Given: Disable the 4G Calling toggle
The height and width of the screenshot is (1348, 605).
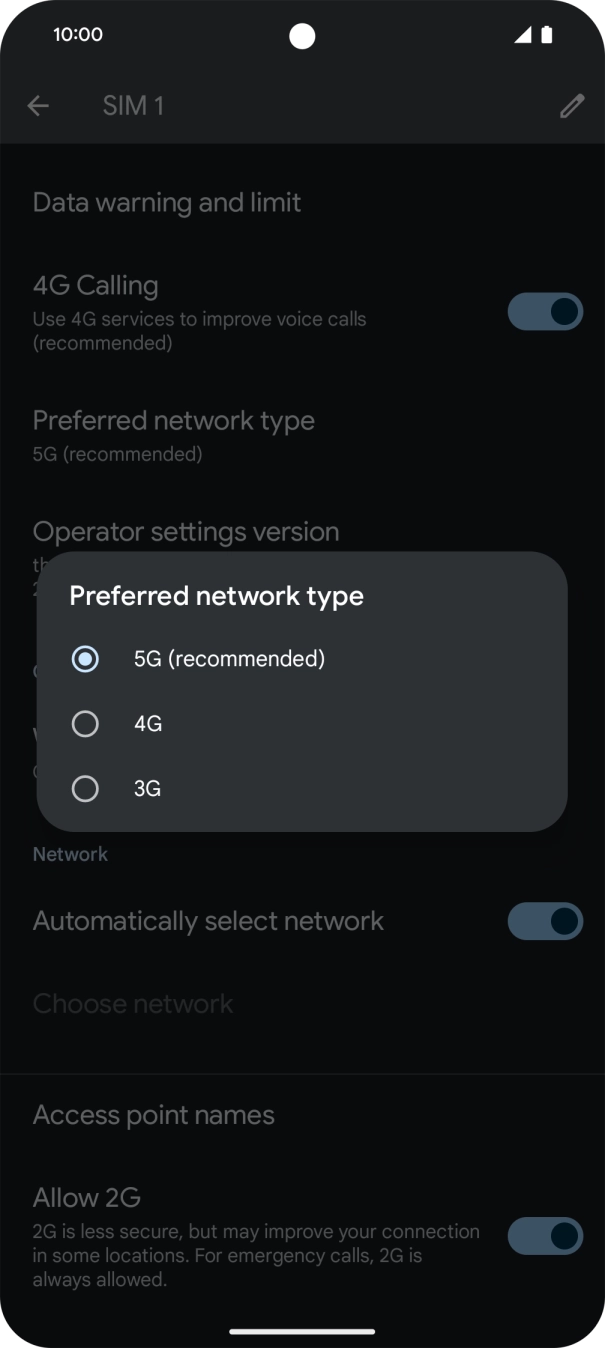Looking at the screenshot, I should point(545,311).
